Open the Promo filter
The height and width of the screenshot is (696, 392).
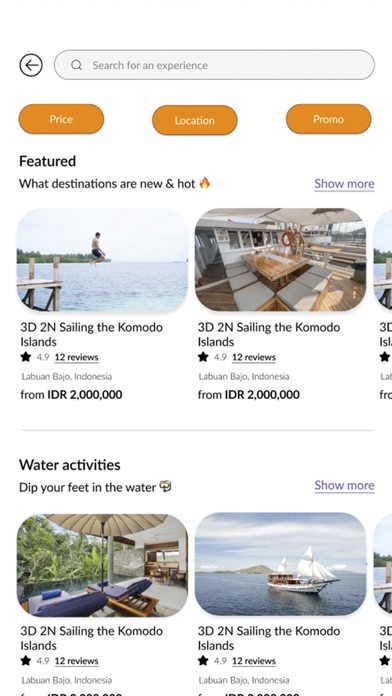click(x=329, y=119)
